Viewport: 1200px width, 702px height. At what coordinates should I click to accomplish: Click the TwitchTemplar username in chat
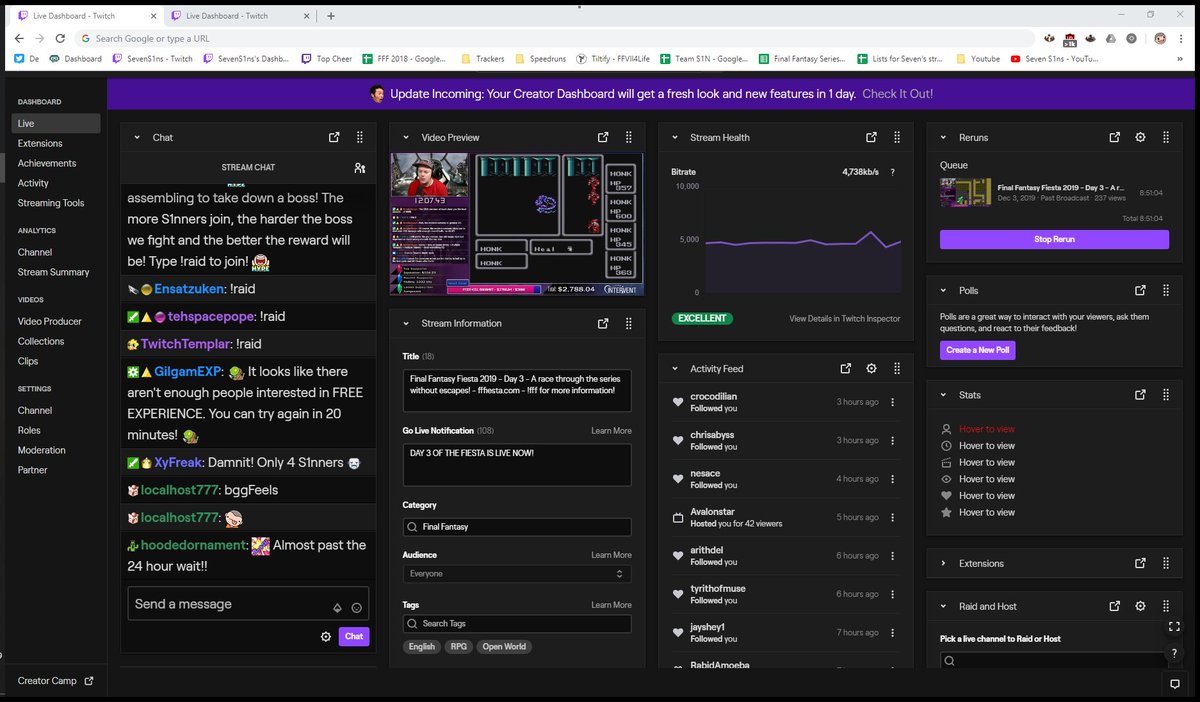(186, 343)
